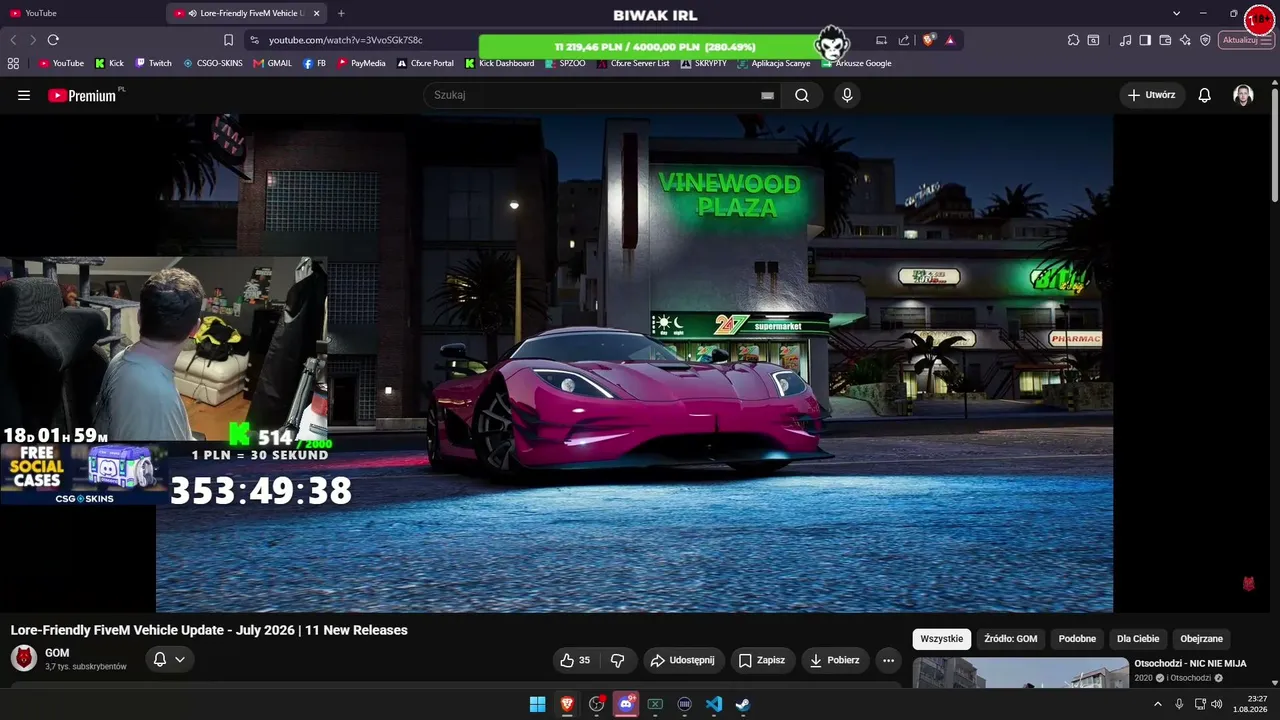Open Brave Wallet
The width and height of the screenshot is (1280, 720).
pyautogui.click(x=1165, y=40)
